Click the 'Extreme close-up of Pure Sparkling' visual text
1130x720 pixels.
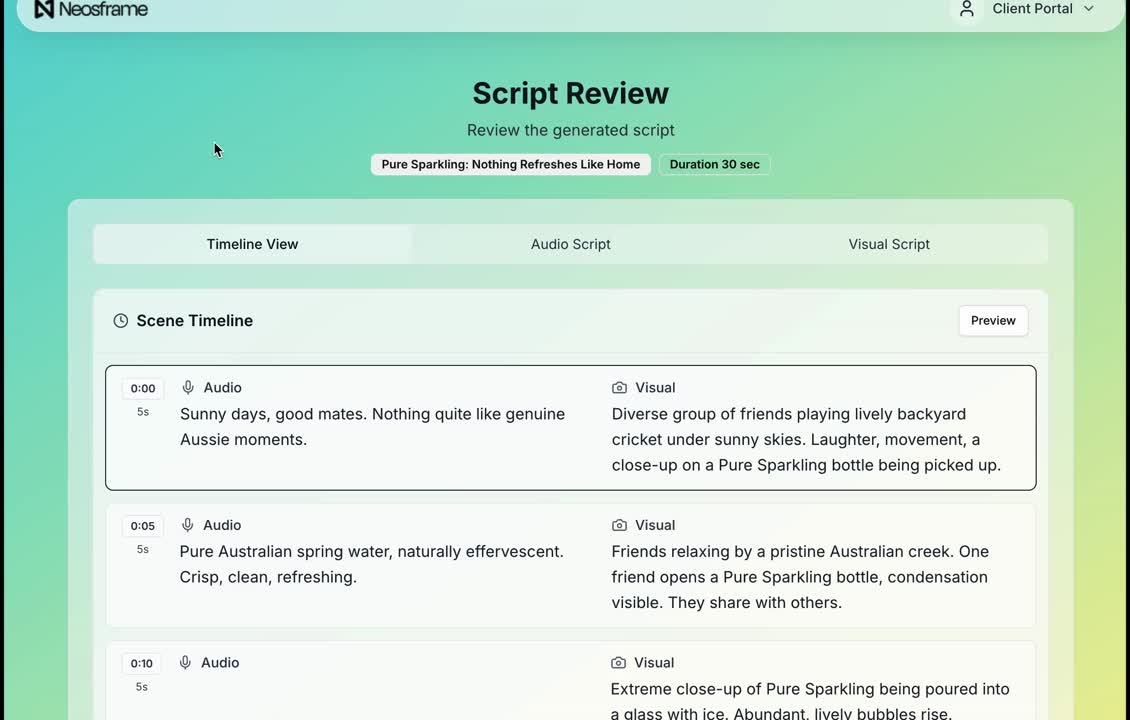click(x=810, y=701)
